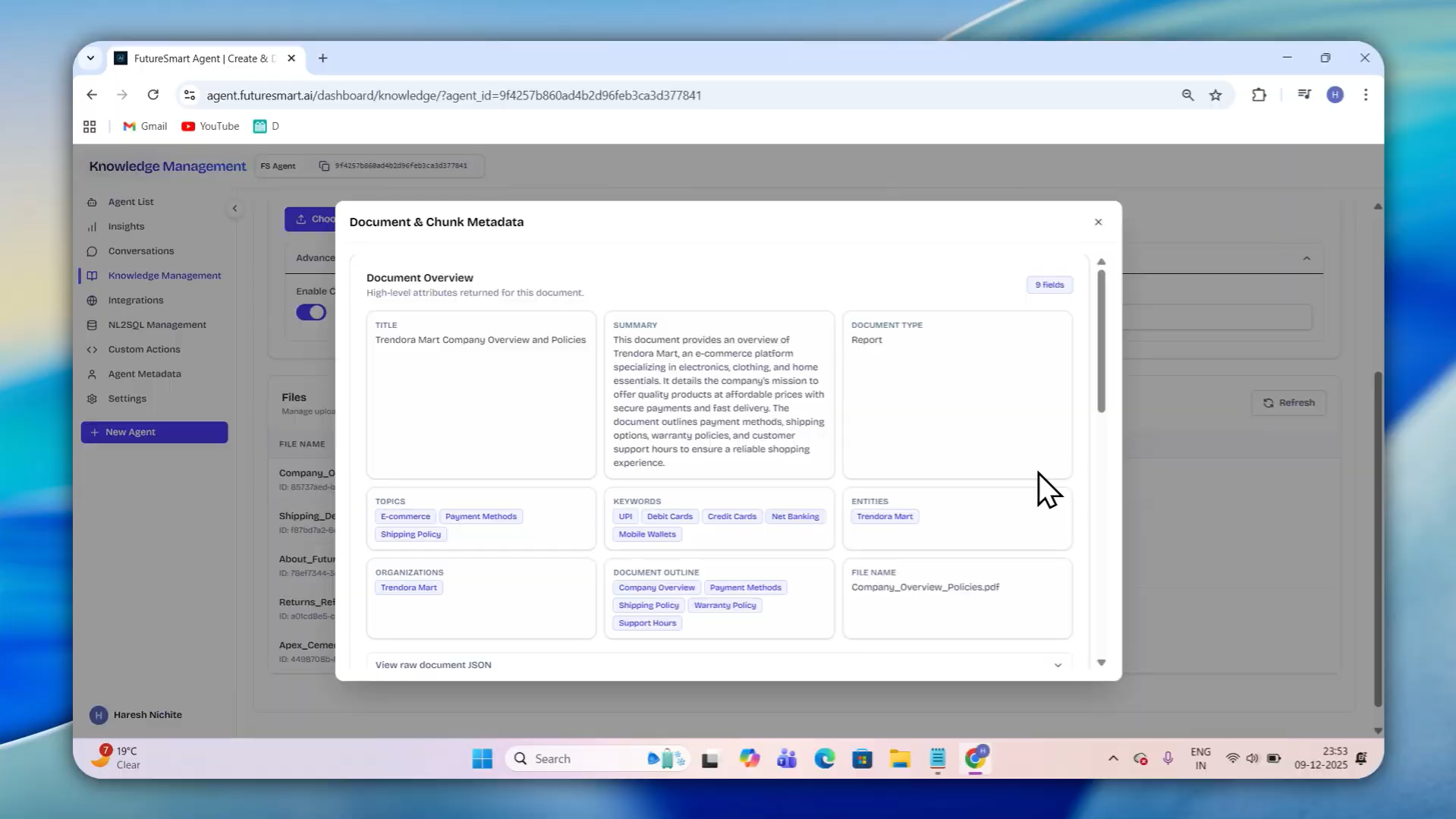Click the Shipping Policy topic tag
Image resolution: width=1456 pixels, height=819 pixels.
coord(410,534)
